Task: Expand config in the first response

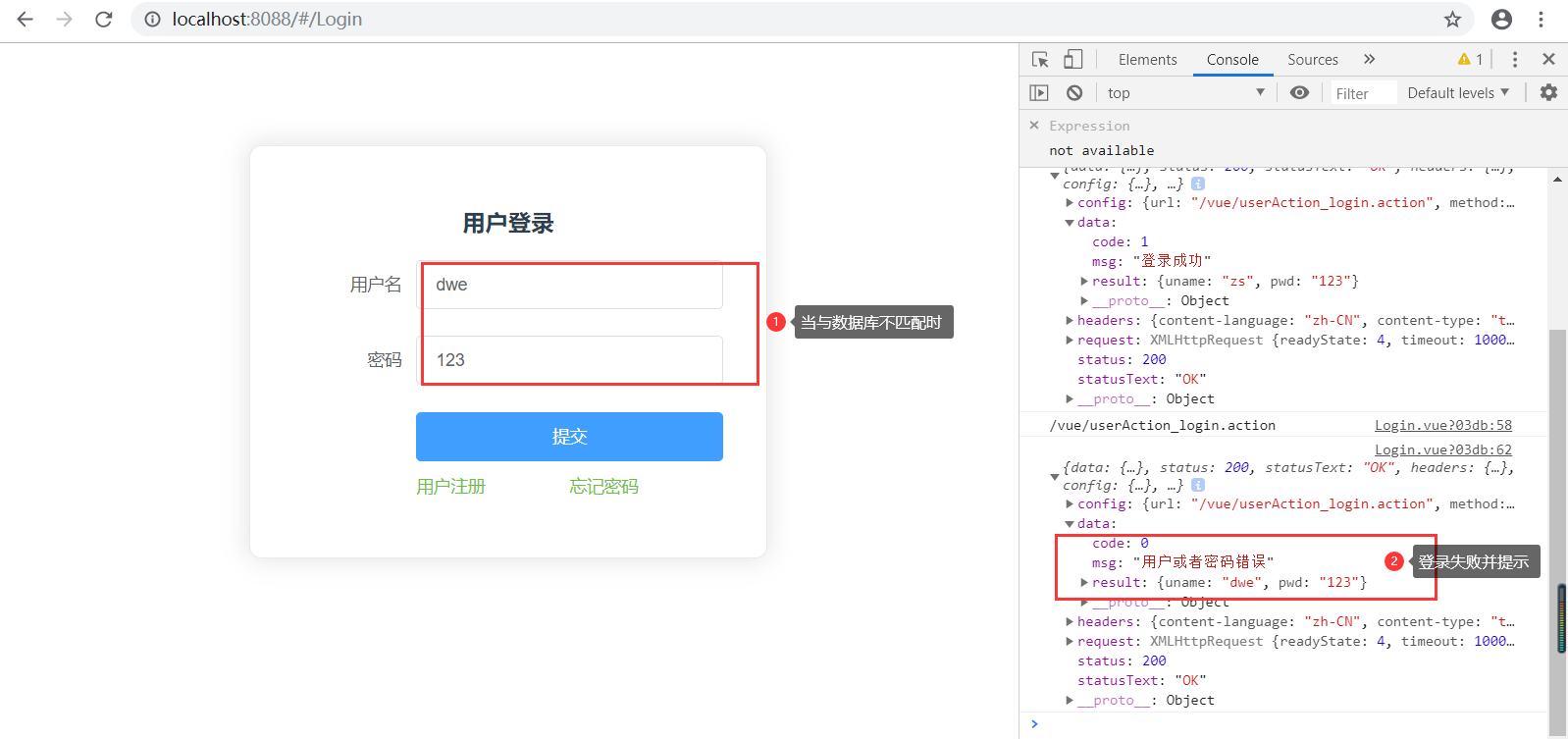Action: tap(1070, 203)
